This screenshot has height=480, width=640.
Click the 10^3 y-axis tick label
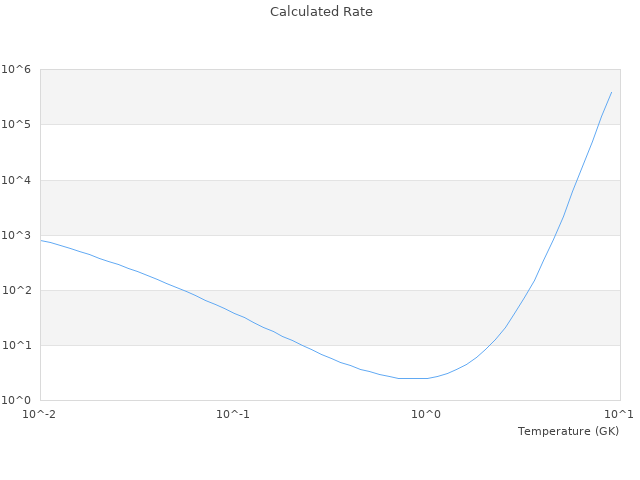(17, 235)
